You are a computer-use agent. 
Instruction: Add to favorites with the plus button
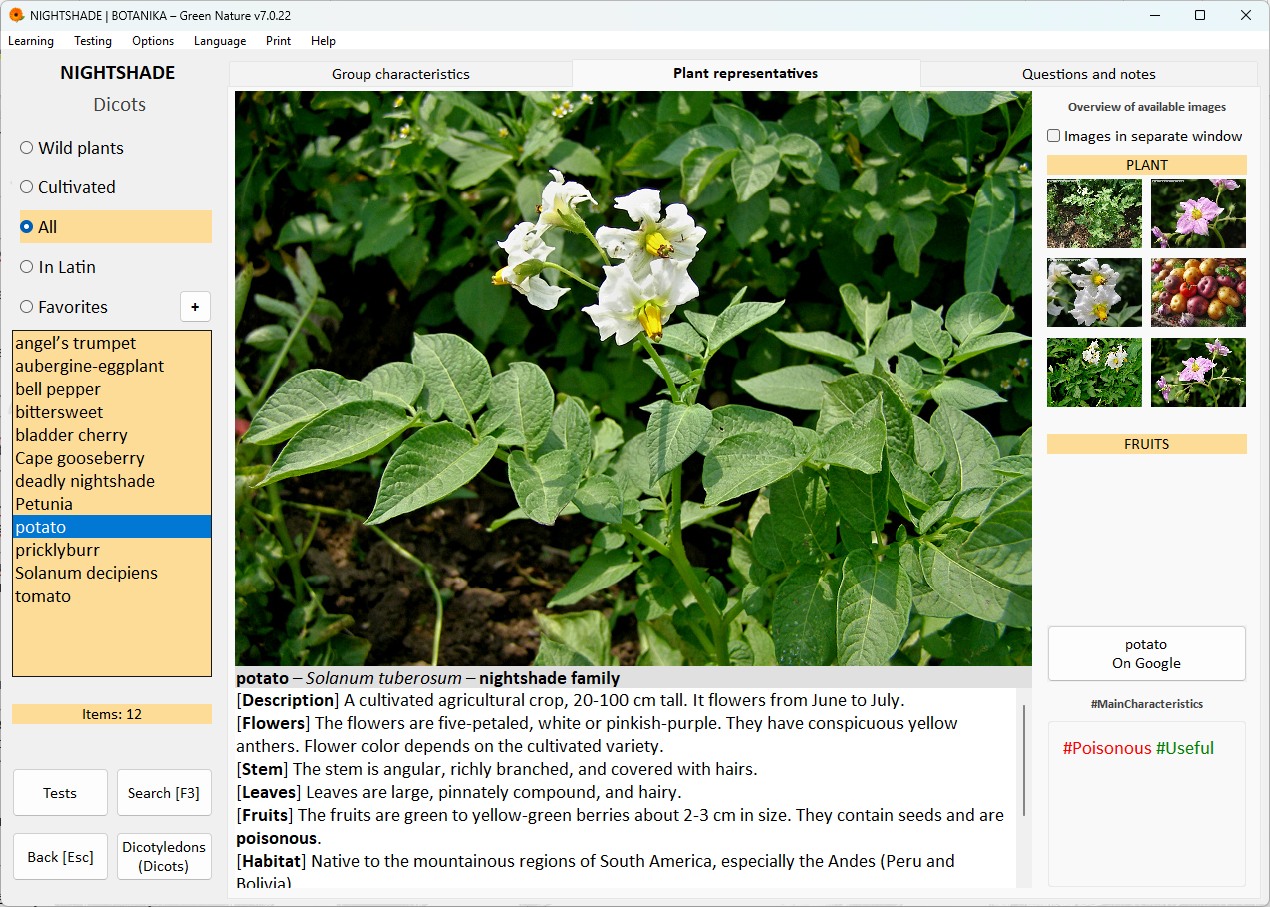195,307
